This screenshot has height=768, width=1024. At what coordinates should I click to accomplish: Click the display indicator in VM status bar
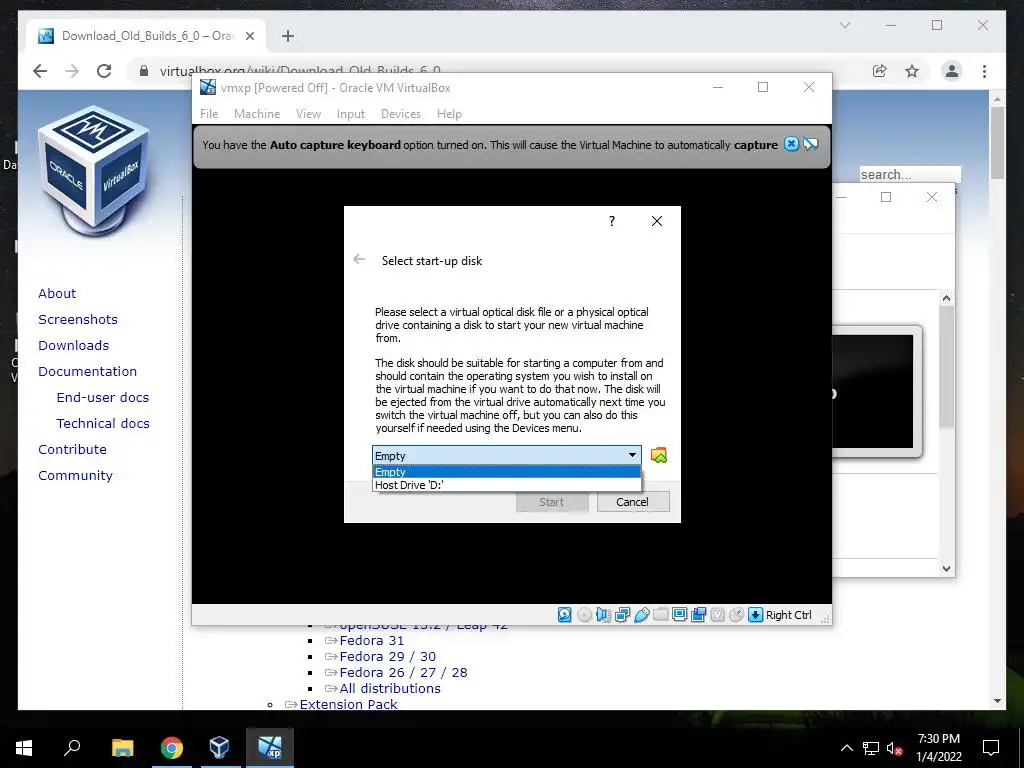(x=679, y=615)
